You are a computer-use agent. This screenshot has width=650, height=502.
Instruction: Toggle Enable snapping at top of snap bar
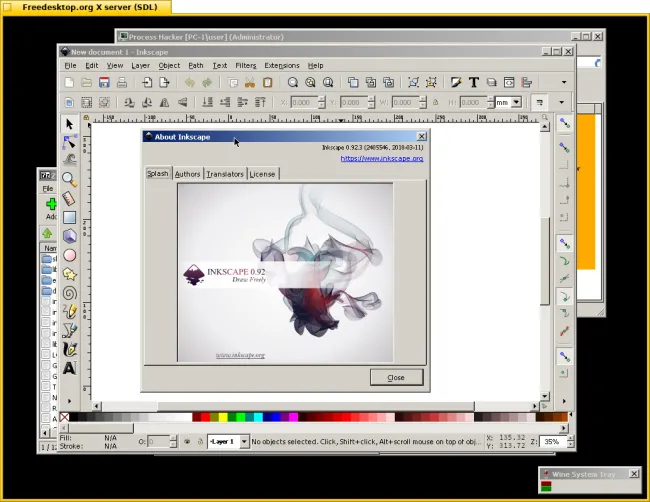pos(564,123)
